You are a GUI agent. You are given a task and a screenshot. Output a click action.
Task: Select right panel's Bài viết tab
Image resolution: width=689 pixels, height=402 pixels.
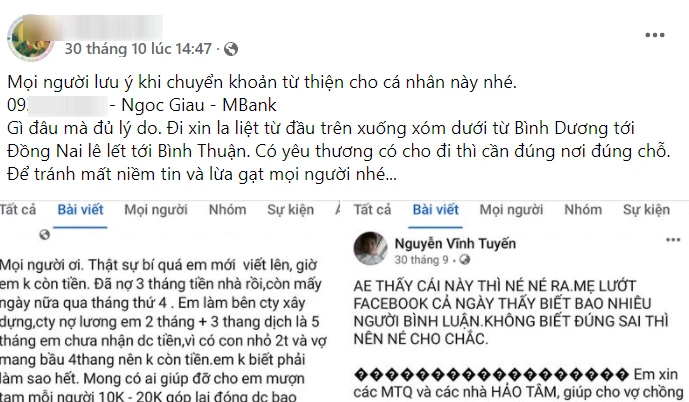435,210
